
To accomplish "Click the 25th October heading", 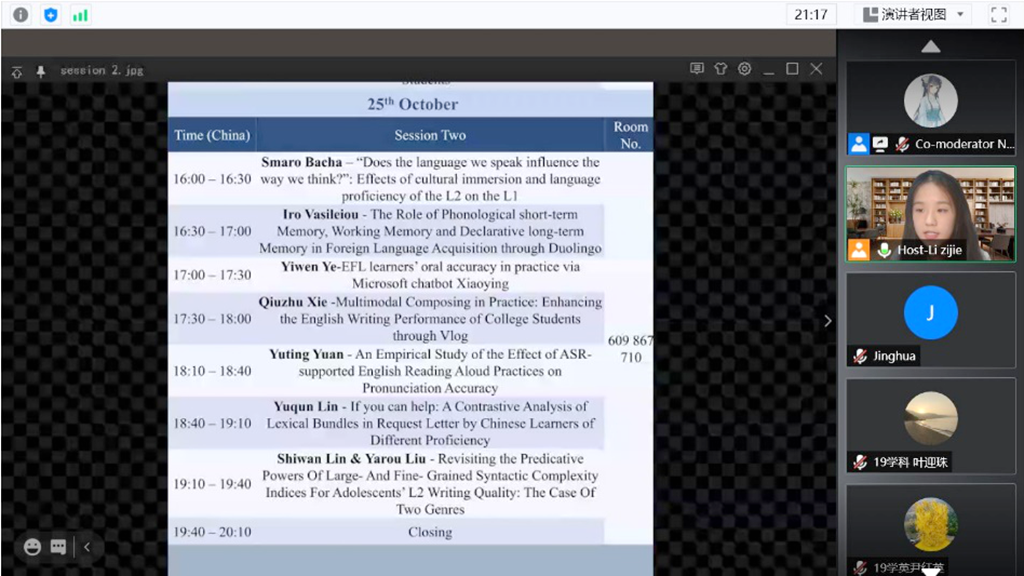I will pos(412,104).
